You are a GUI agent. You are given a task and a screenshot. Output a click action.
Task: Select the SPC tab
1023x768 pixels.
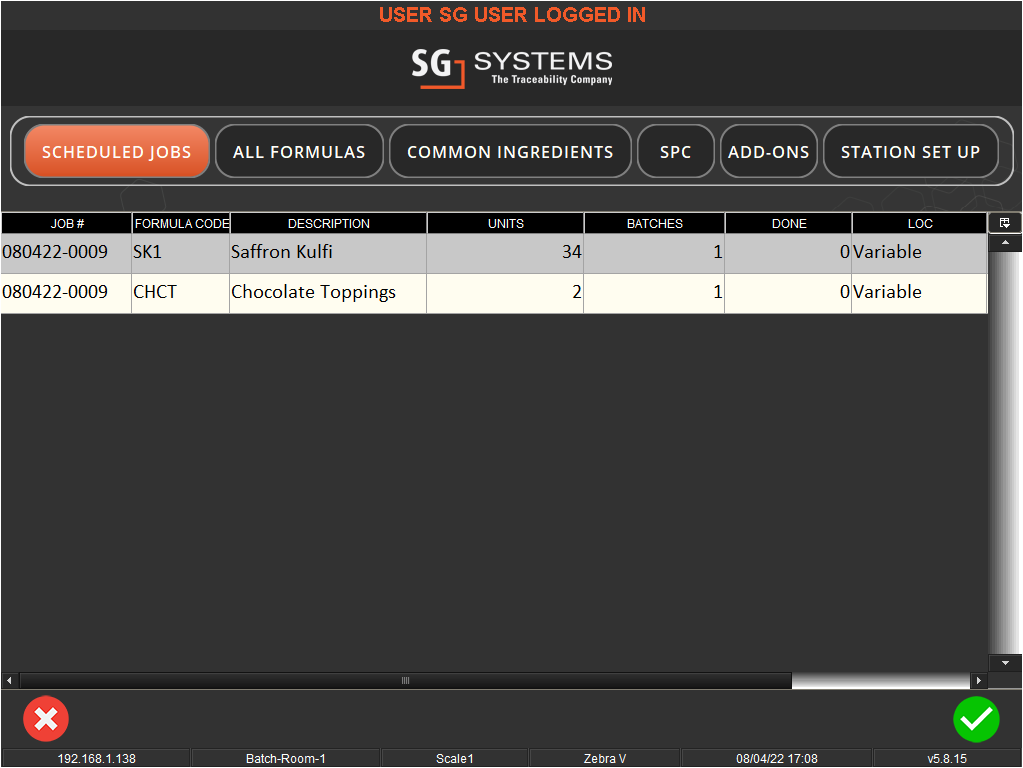click(x=675, y=151)
